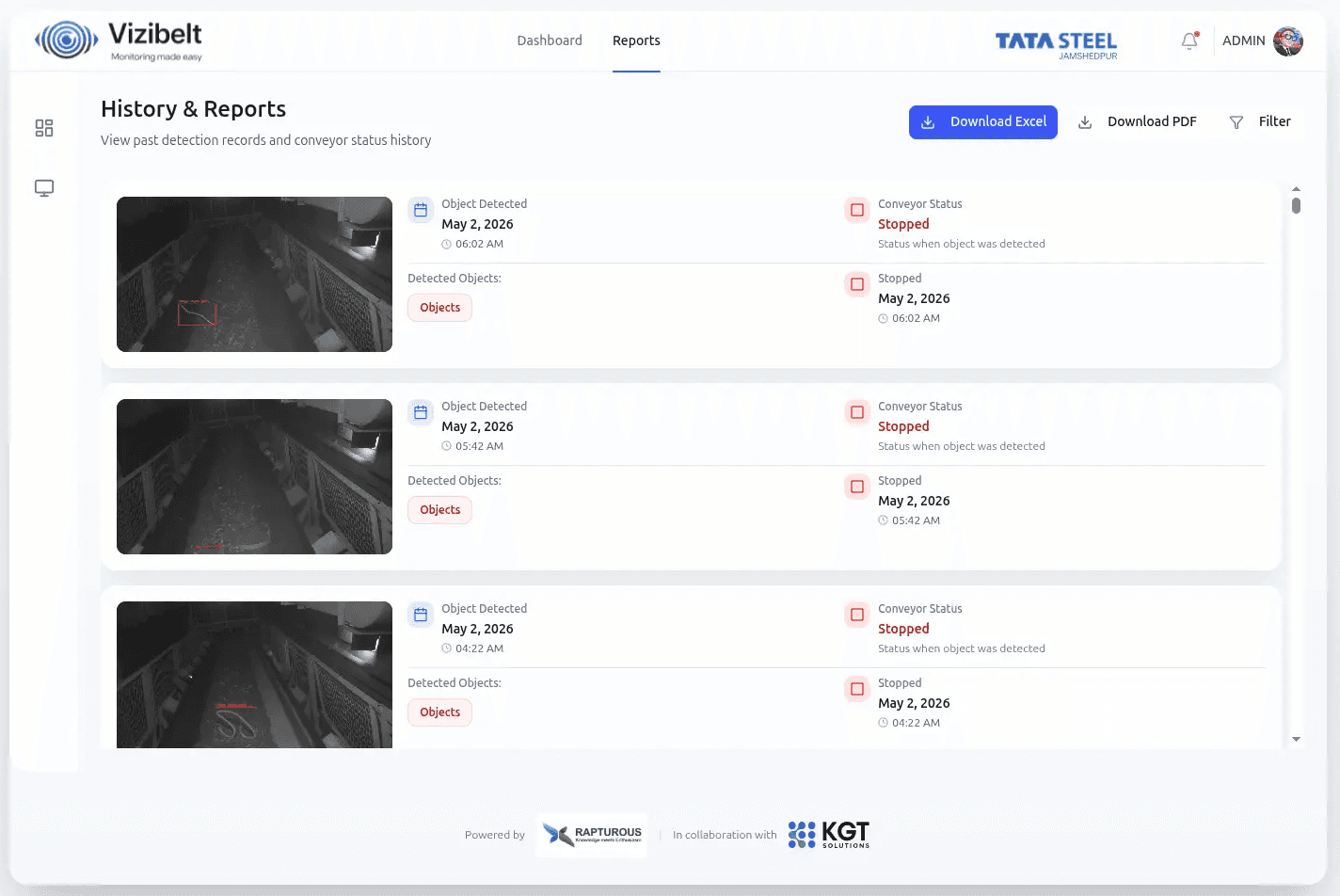1340x896 pixels.
Task: Download the report as PDF
Action: pyautogui.click(x=1137, y=122)
